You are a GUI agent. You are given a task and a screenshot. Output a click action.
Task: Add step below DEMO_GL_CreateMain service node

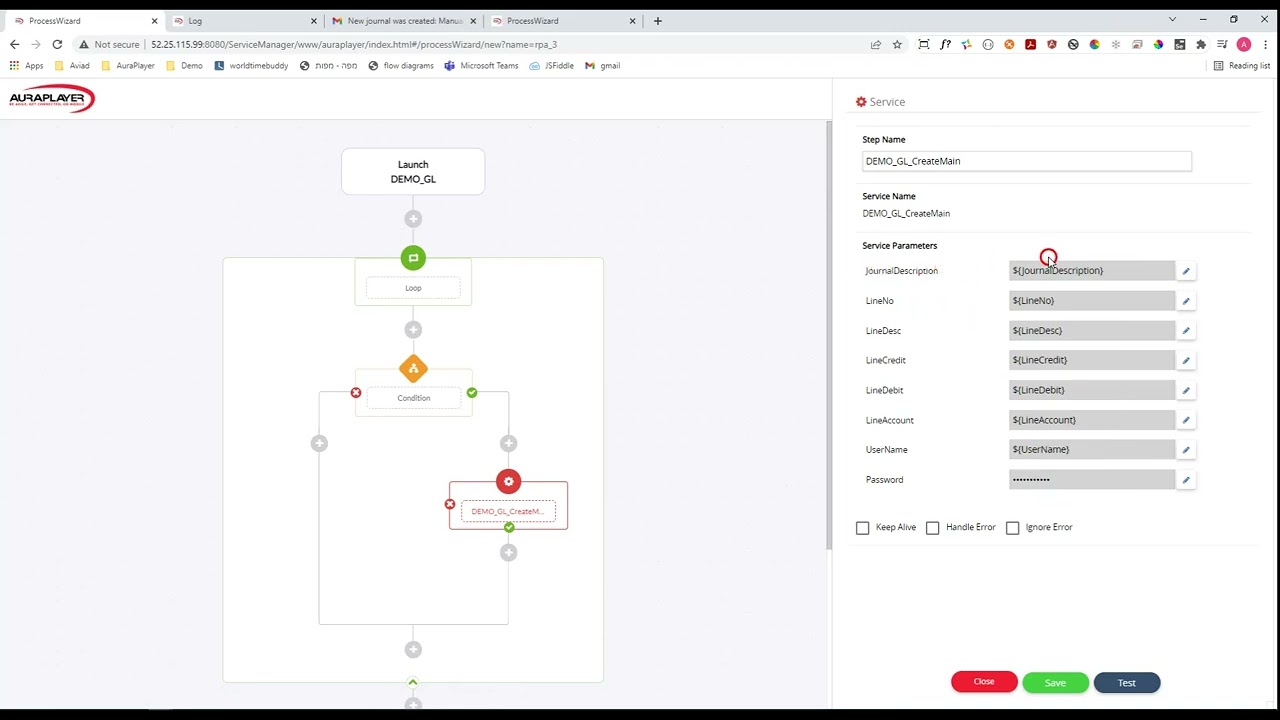click(508, 552)
